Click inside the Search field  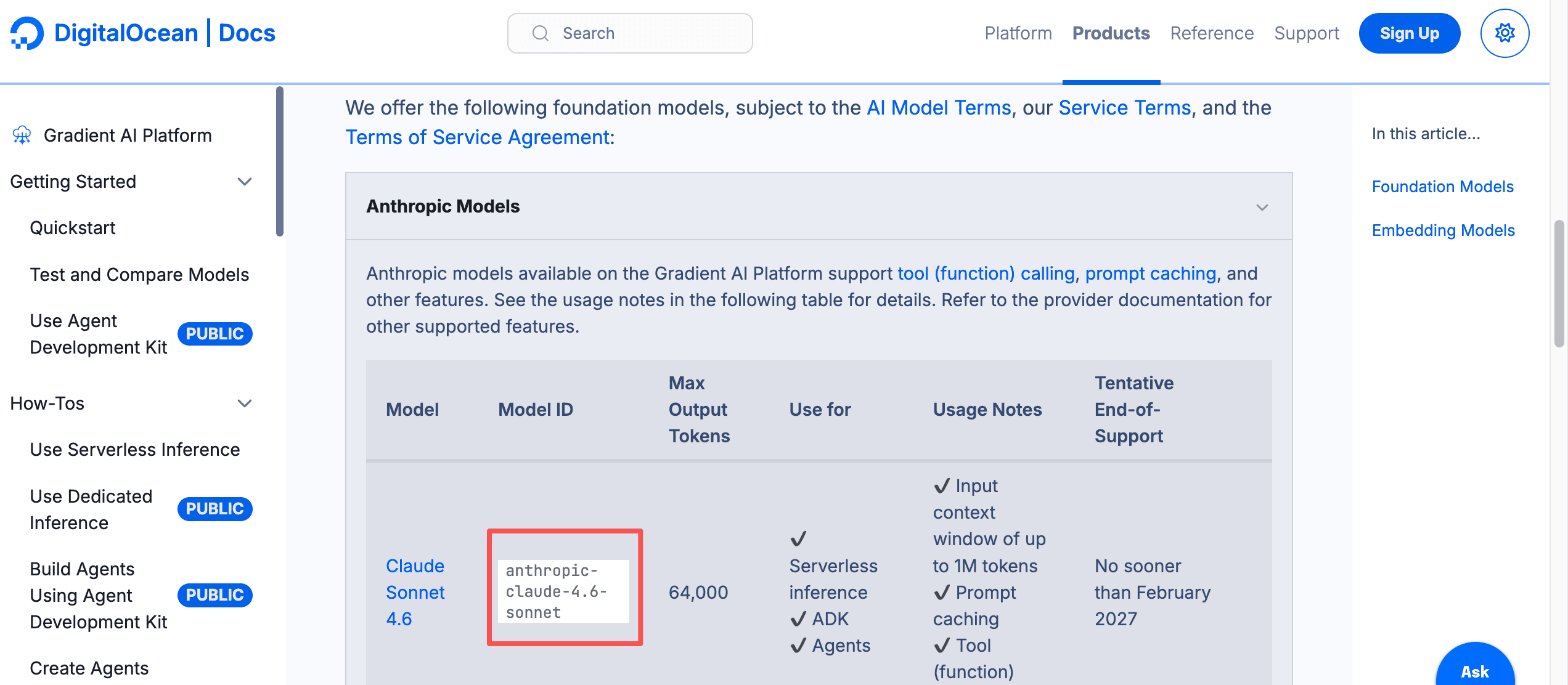click(x=647, y=33)
